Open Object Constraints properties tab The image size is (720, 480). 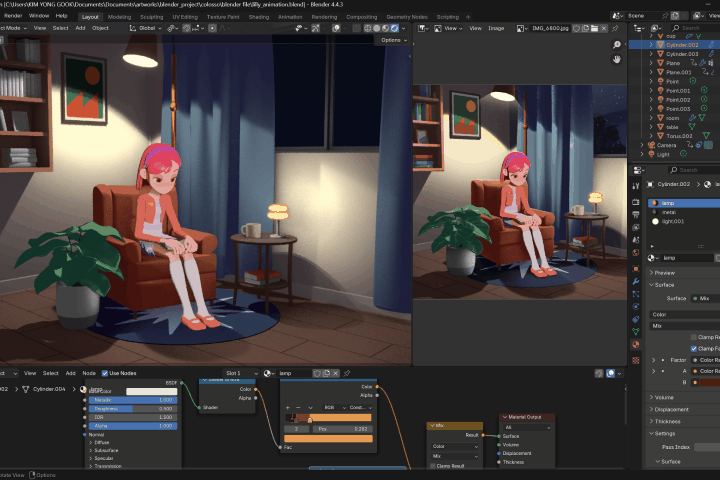click(x=636, y=319)
